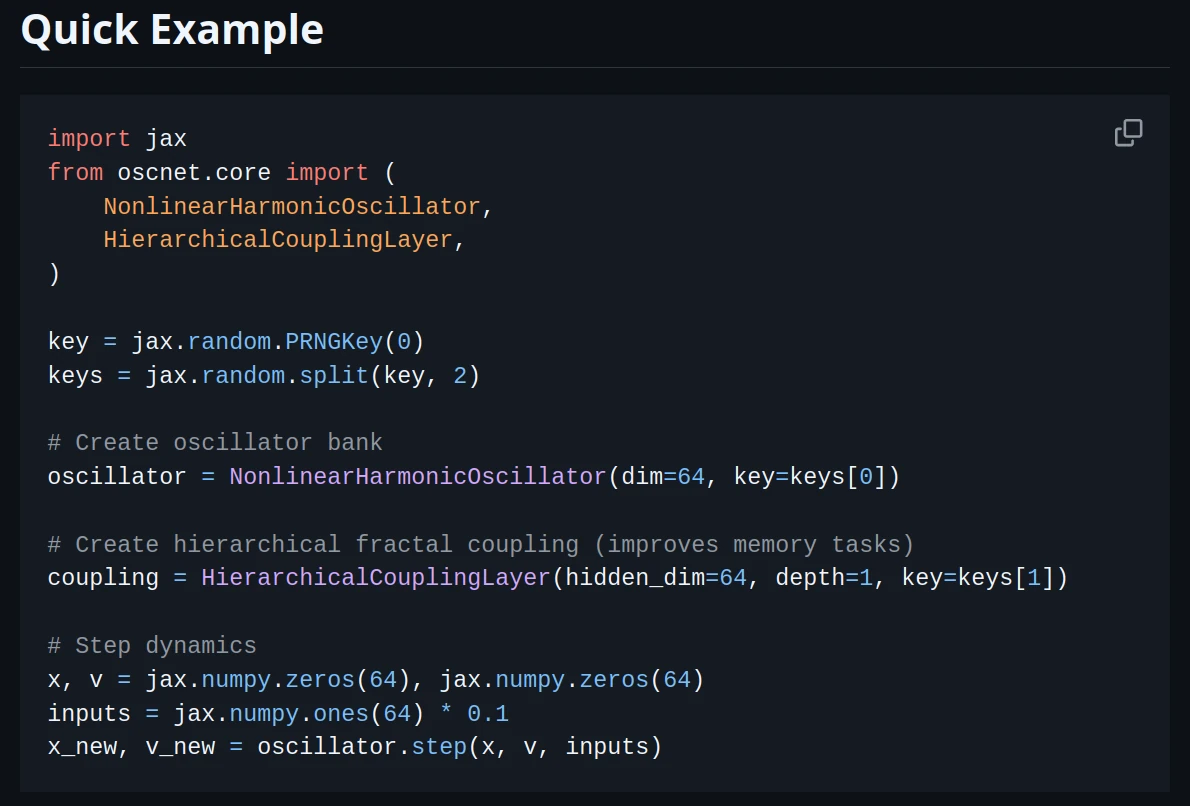Click 'ones' in the jax.numpy.ones call
The width and height of the screenshot is (1190, 806).
pyautogui.click(x=348, y=714)
